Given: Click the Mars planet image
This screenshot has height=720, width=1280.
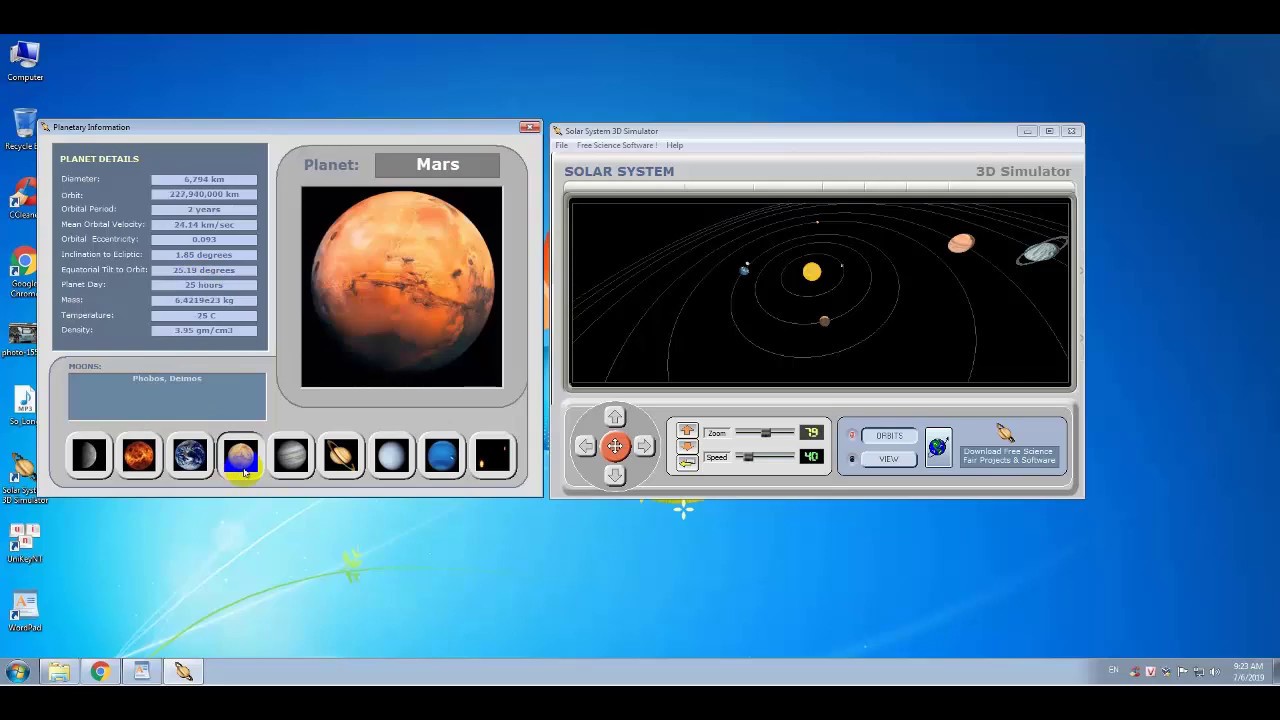Looking at the screenshot, I should (402, 287).
